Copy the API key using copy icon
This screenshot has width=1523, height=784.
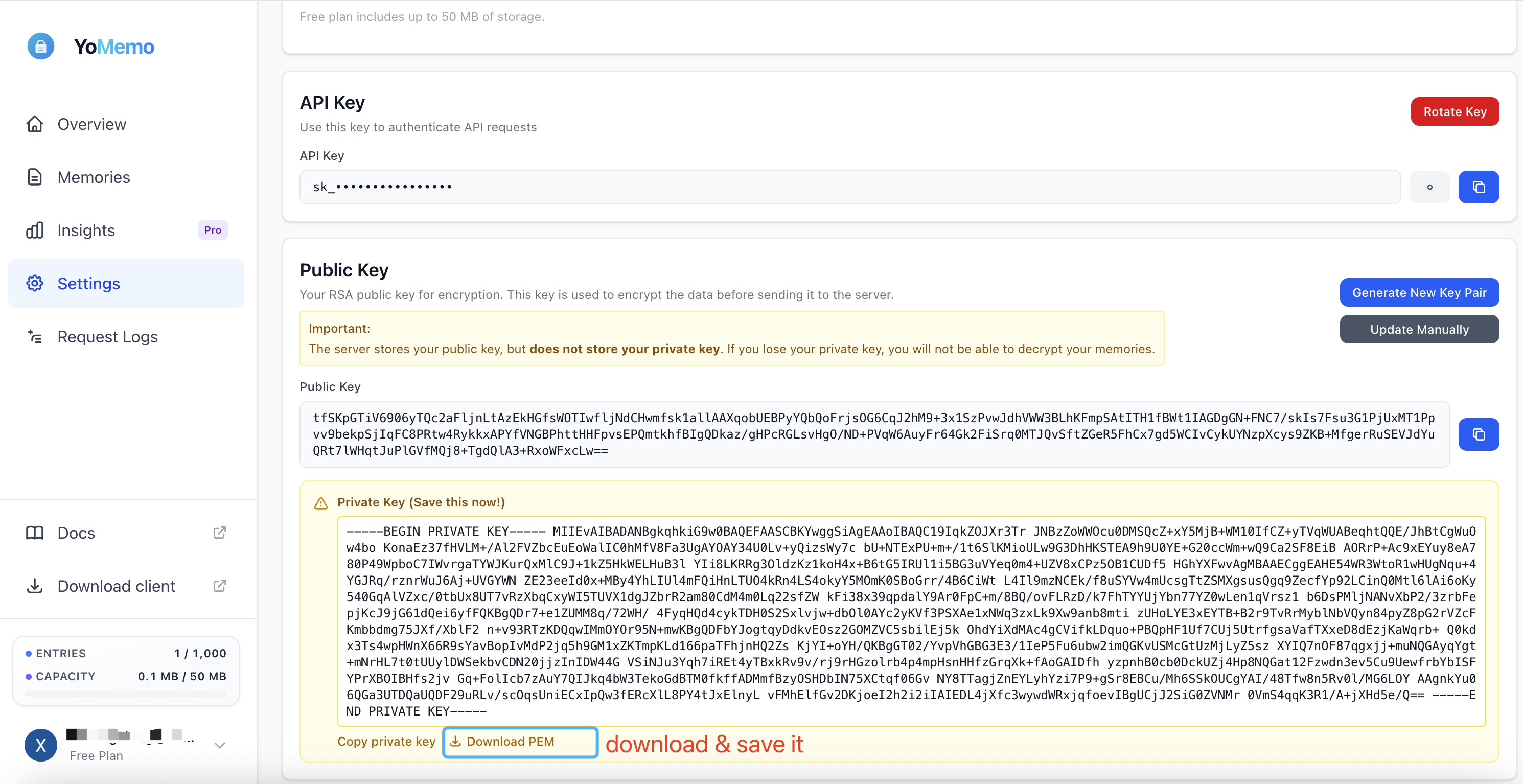click(x=1479, y=187)
